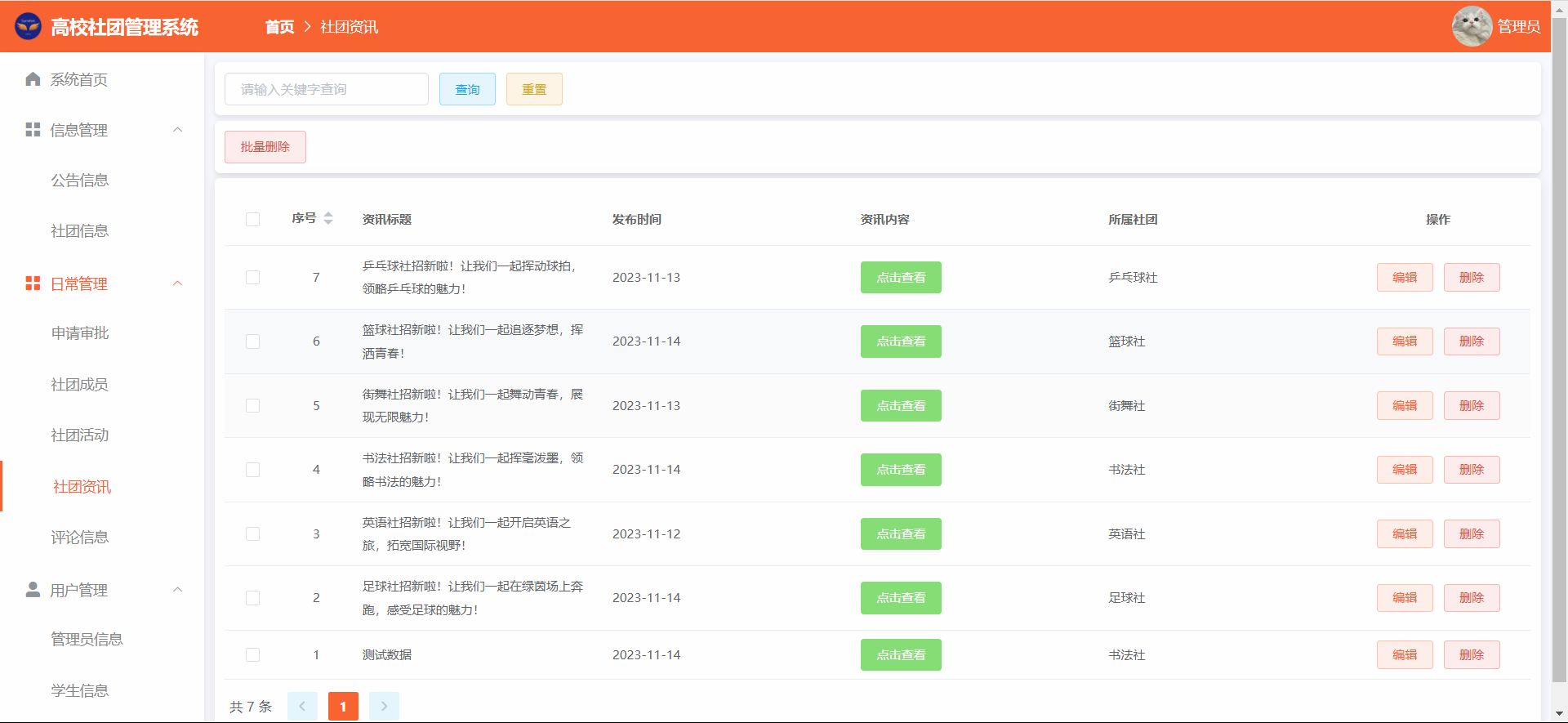Click the 首页 breadcrumb link
Viewport: 1568px width, 723px height.
click(x=279, y=27)
